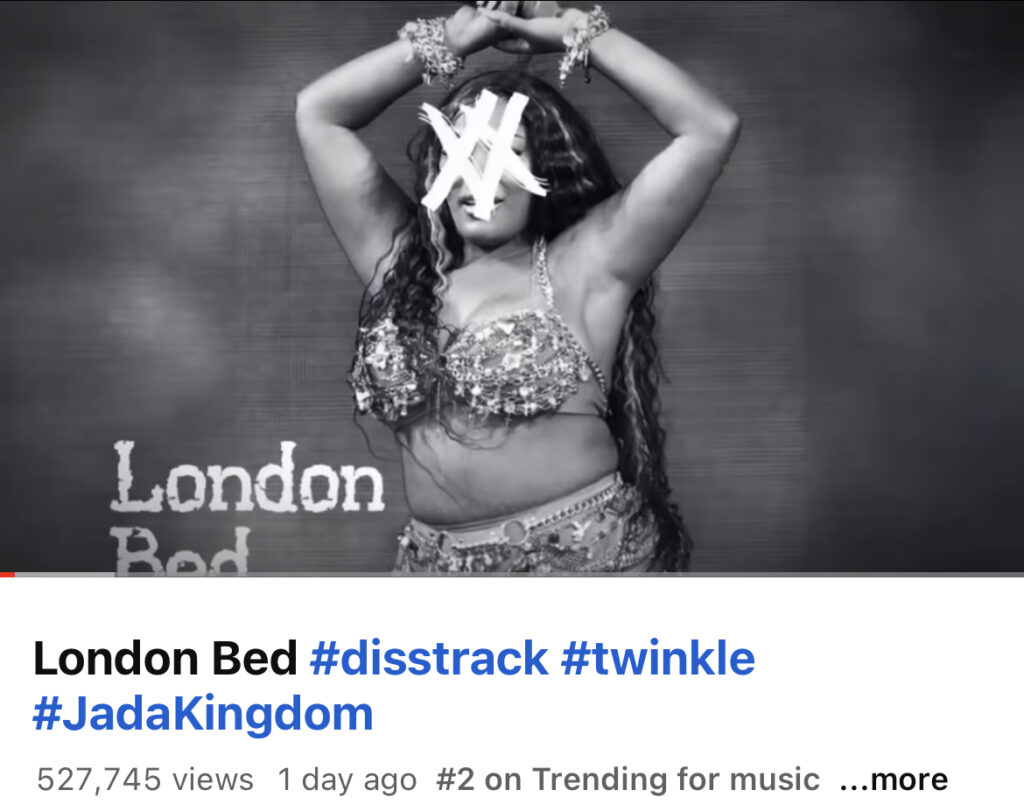Click #2 on Trending for music
The height and width of the screenshot is (811, 1024).
pos(628,779)
